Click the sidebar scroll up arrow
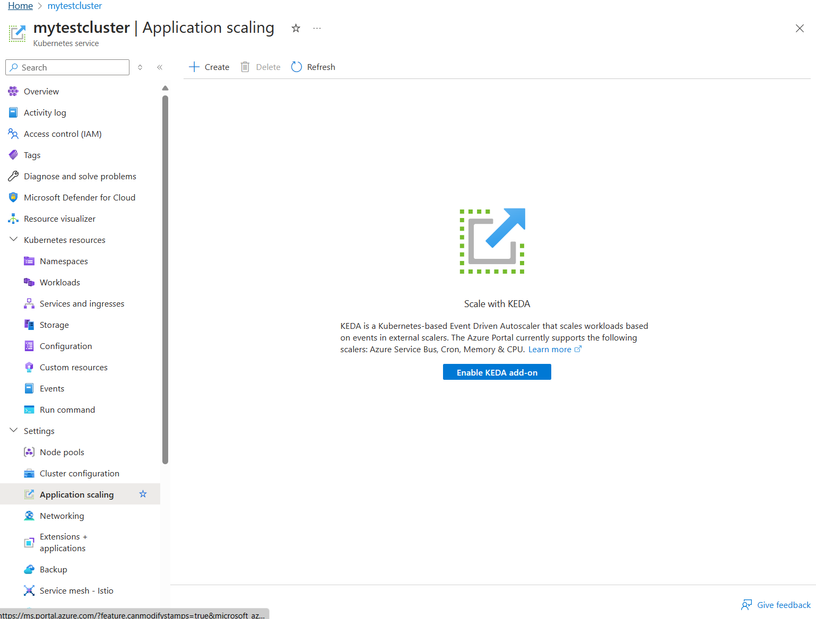Image resolution: width=816 pixels, height=619 pixels. pos(165,88)
